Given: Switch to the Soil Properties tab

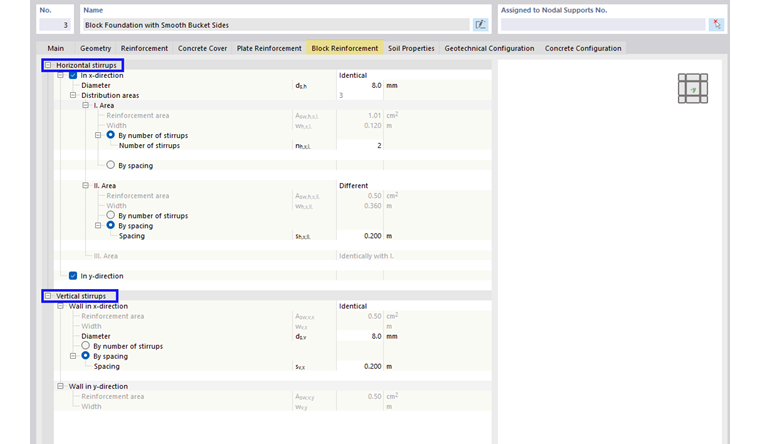Looking at the screenshot, I should coord(411,48).
